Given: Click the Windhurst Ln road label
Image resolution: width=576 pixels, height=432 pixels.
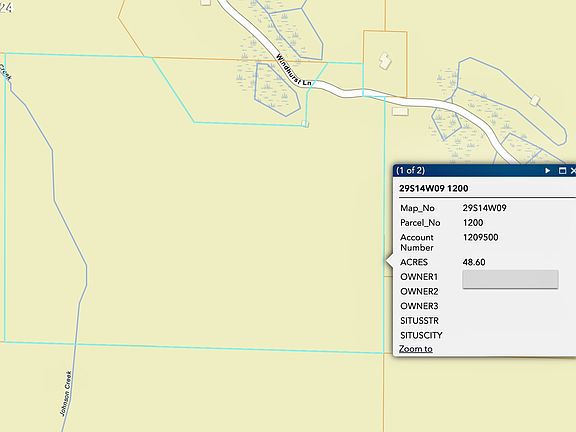Looking at the screenshot, I should [x=294, y=70].
